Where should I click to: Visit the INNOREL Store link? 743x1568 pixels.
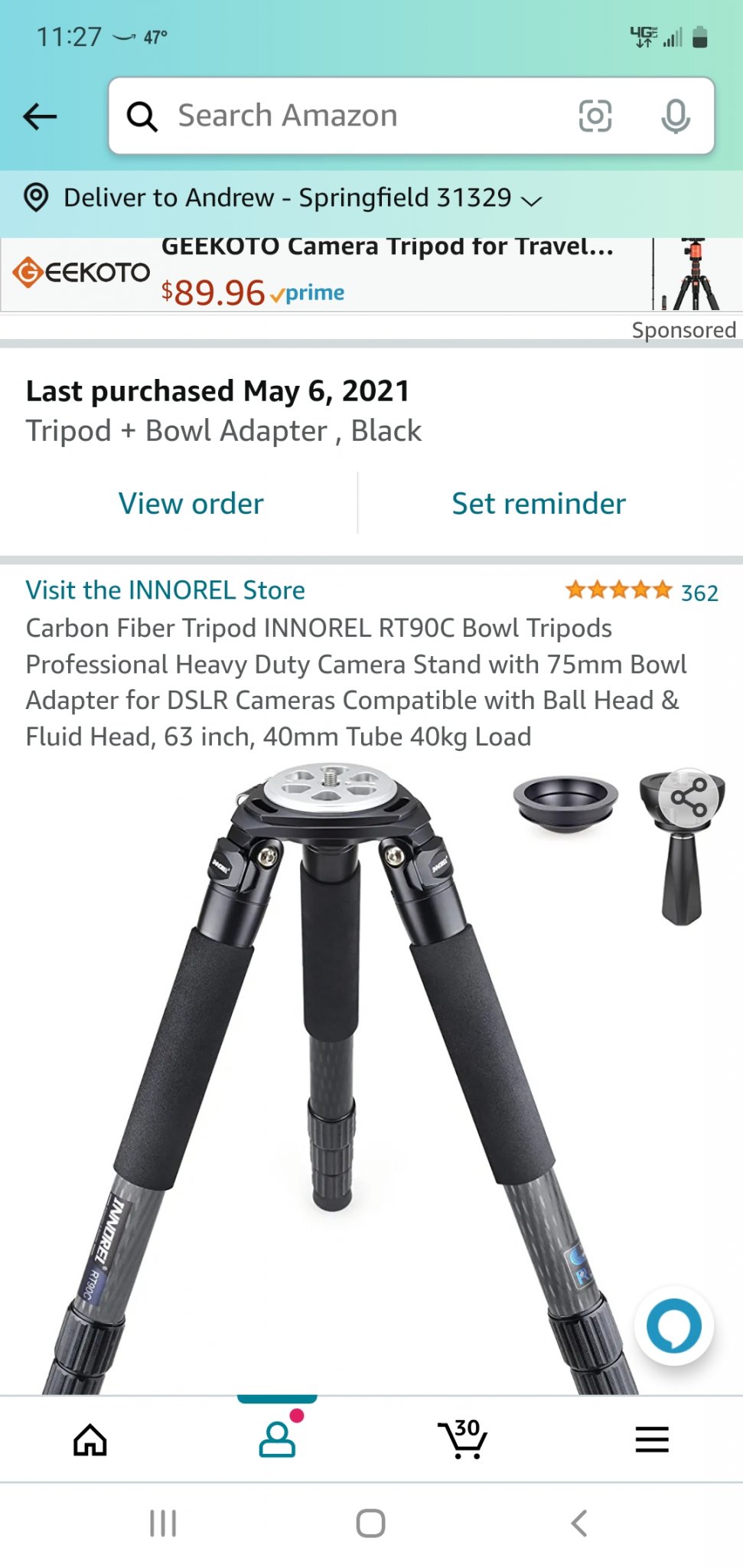point(165,590)
